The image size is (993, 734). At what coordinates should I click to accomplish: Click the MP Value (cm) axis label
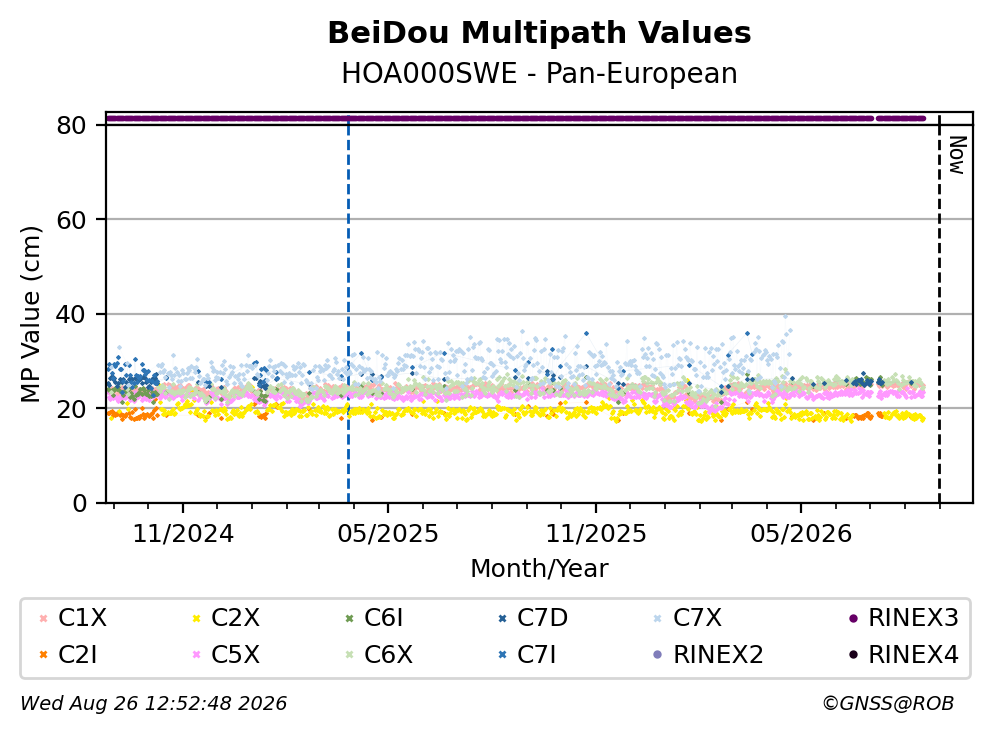coord(30,314)
